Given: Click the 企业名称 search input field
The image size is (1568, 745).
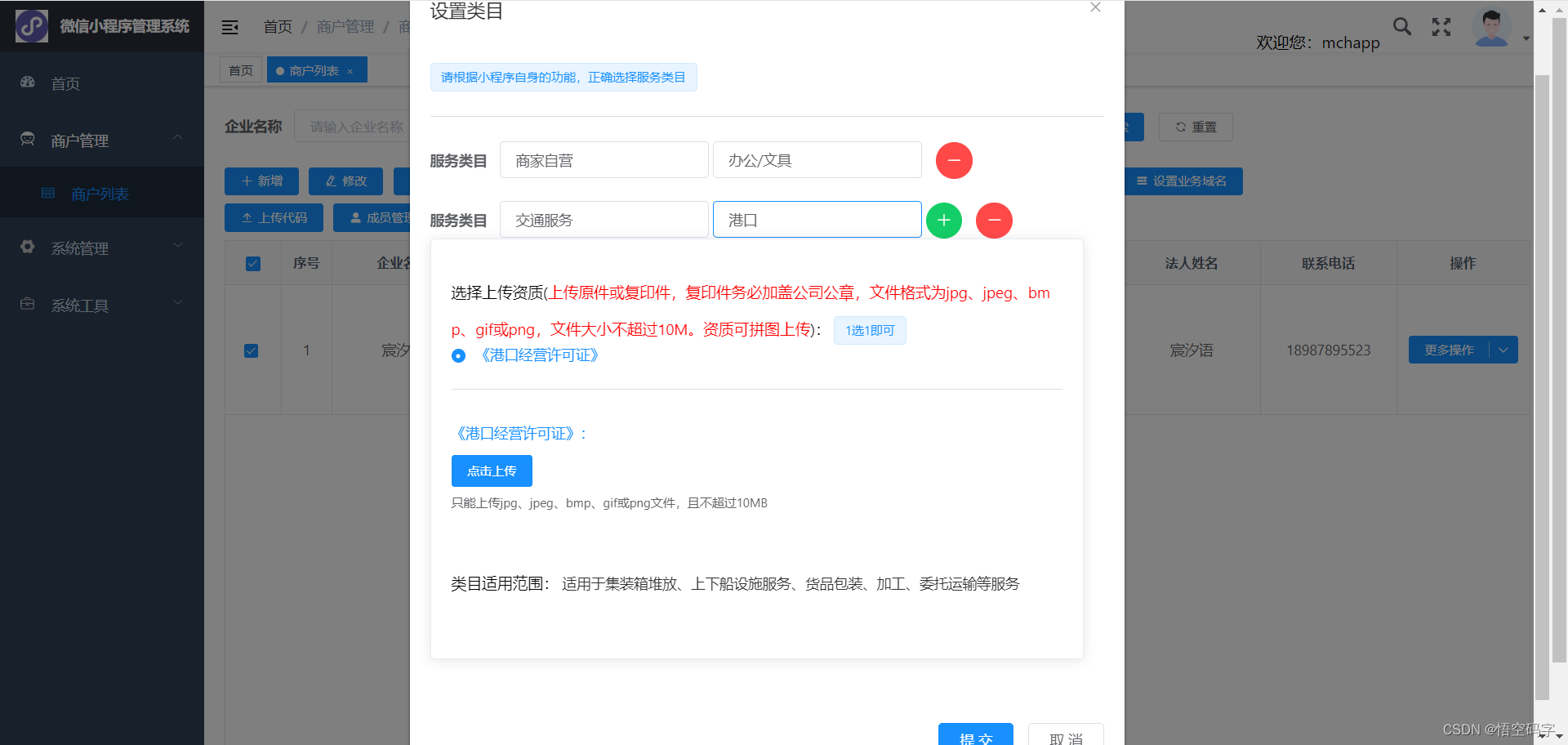Looking at the screenshot, I should [x=353, y=127].
